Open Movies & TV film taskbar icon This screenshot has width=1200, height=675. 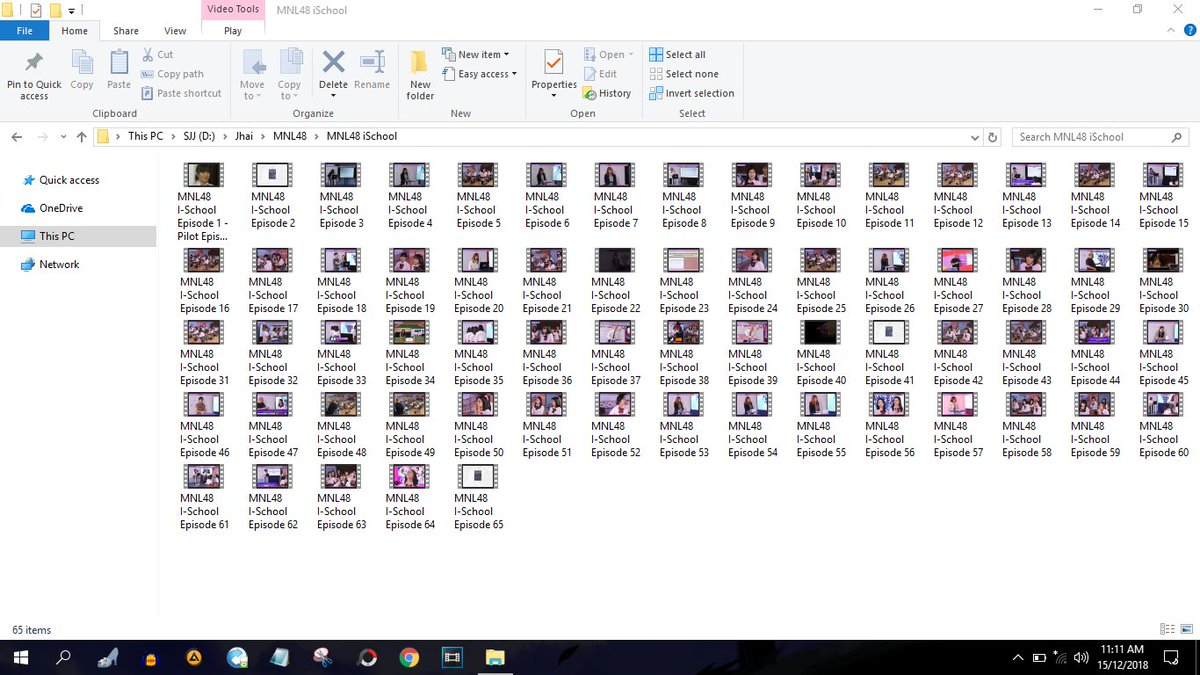tap(452, 657)
